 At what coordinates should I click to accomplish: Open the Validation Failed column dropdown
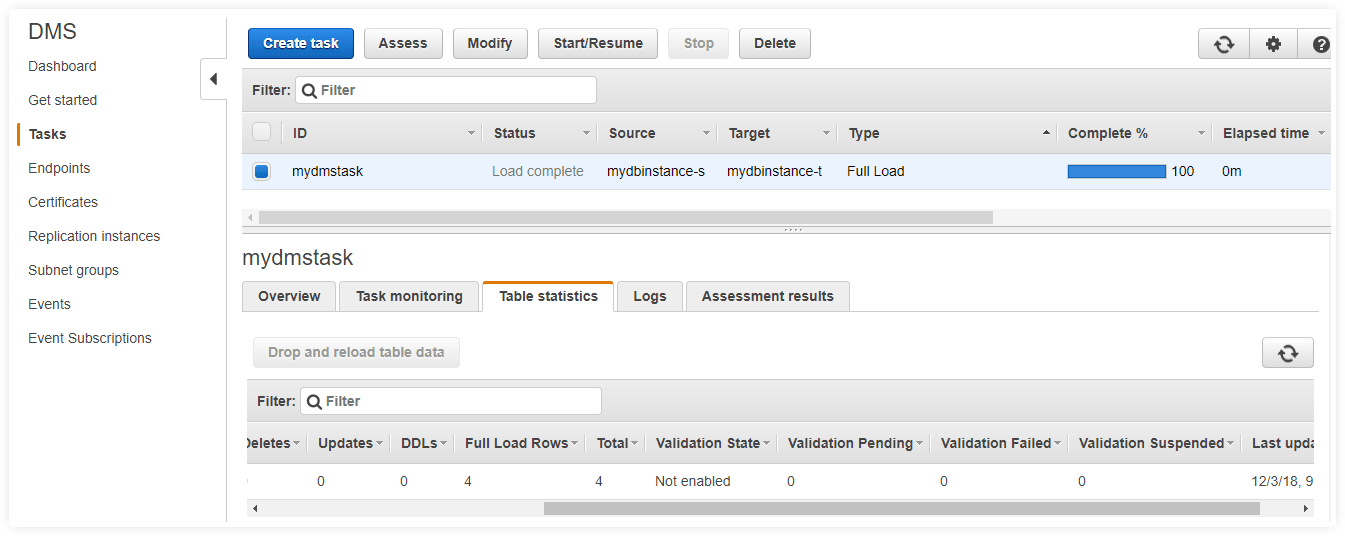click(1058, 444)
